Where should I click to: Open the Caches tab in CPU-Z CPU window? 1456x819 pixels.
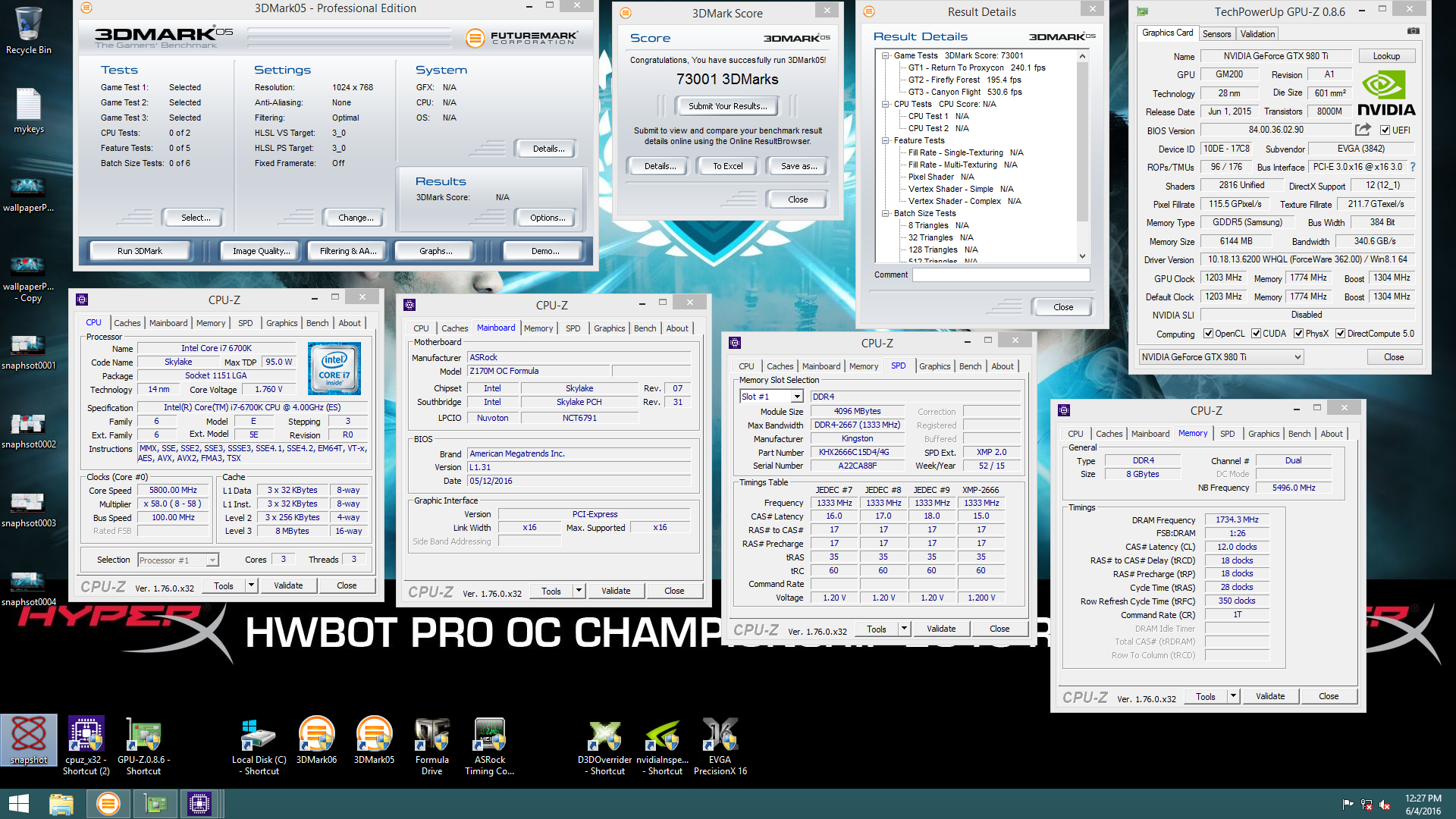point(127,323)
